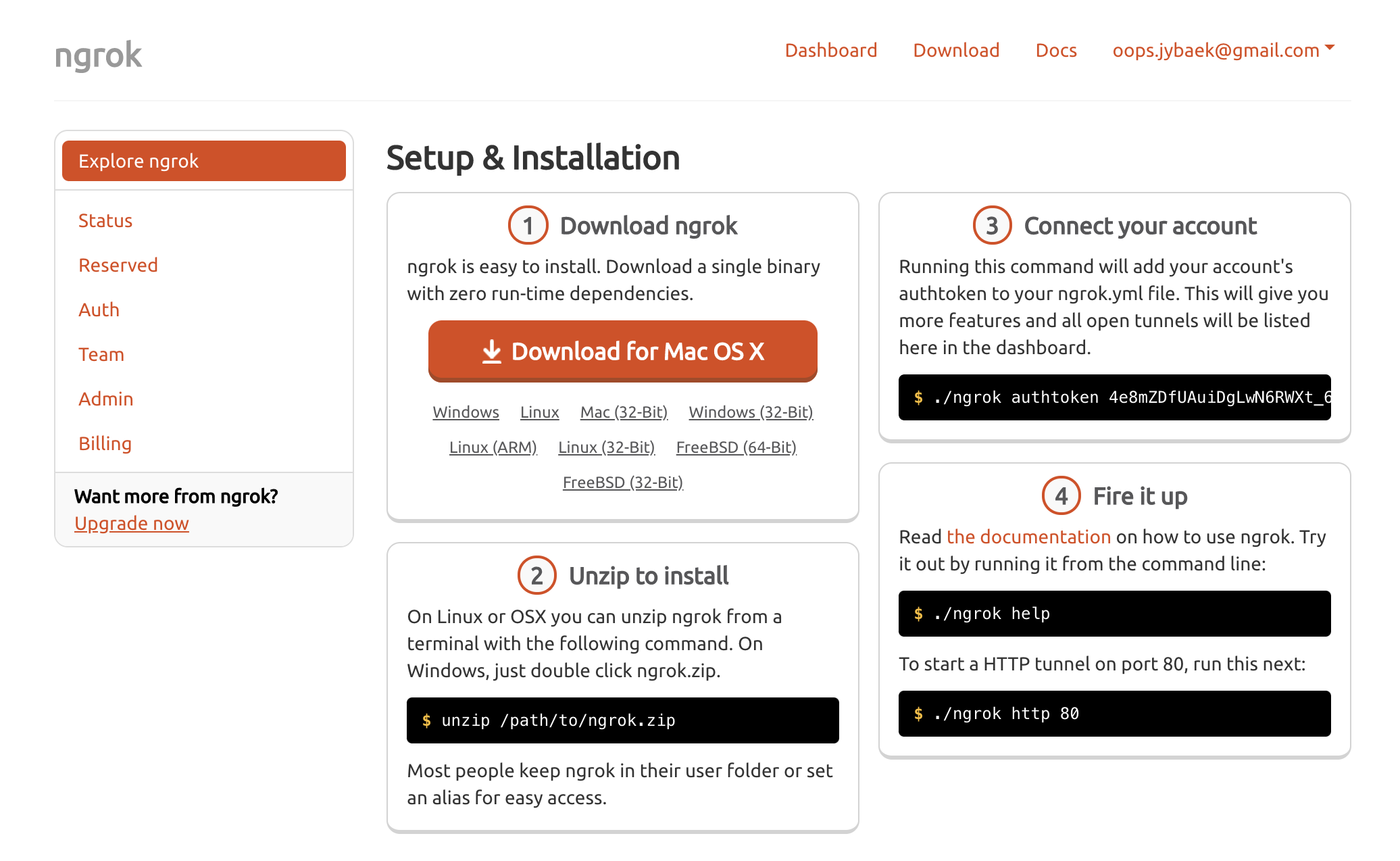Click the Download ngrok heading
The height and width of the screenshot is (861, 1400).
(x=649, y=226)
